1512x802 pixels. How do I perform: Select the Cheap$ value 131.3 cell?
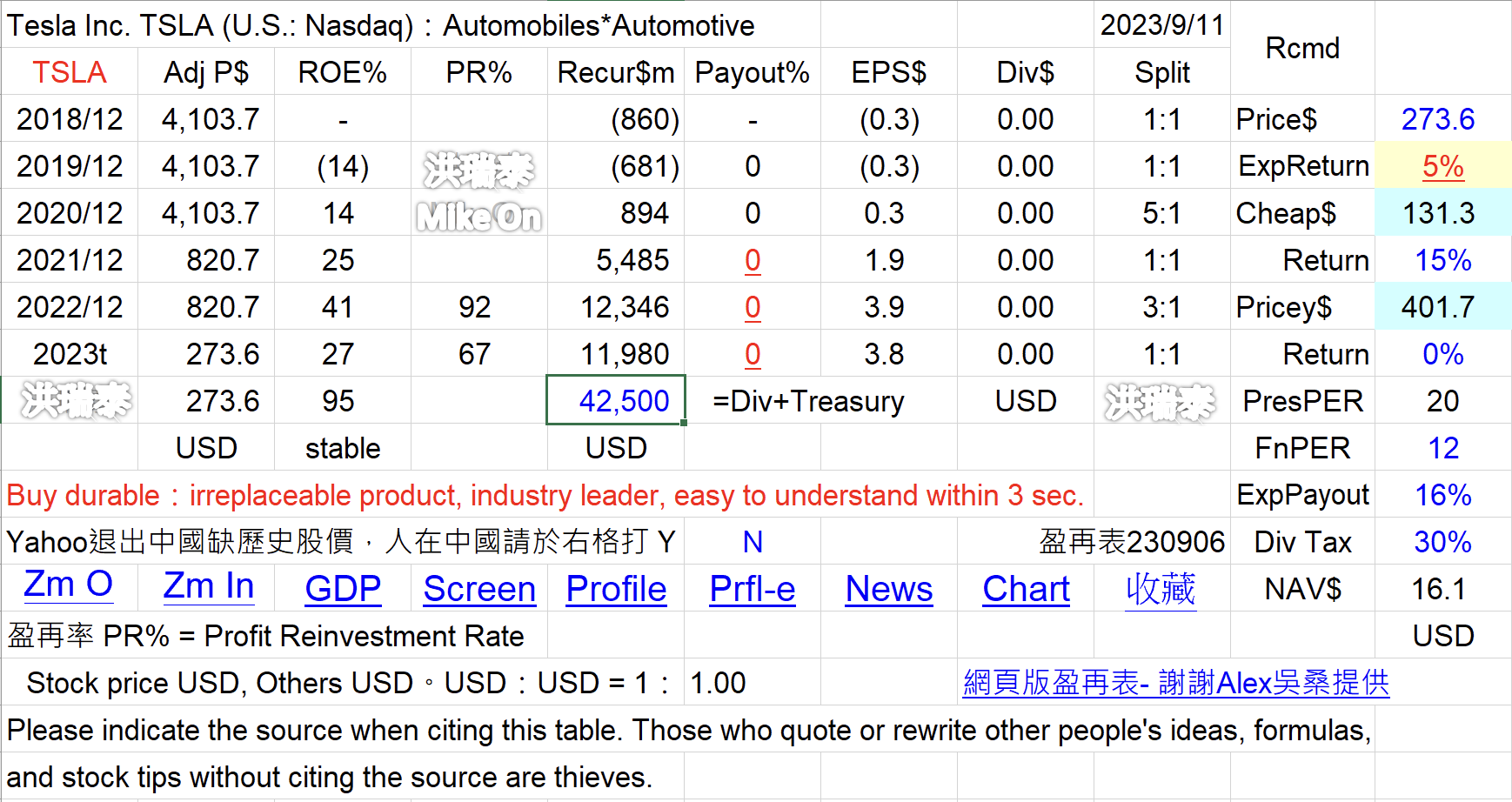[1442, 213]
